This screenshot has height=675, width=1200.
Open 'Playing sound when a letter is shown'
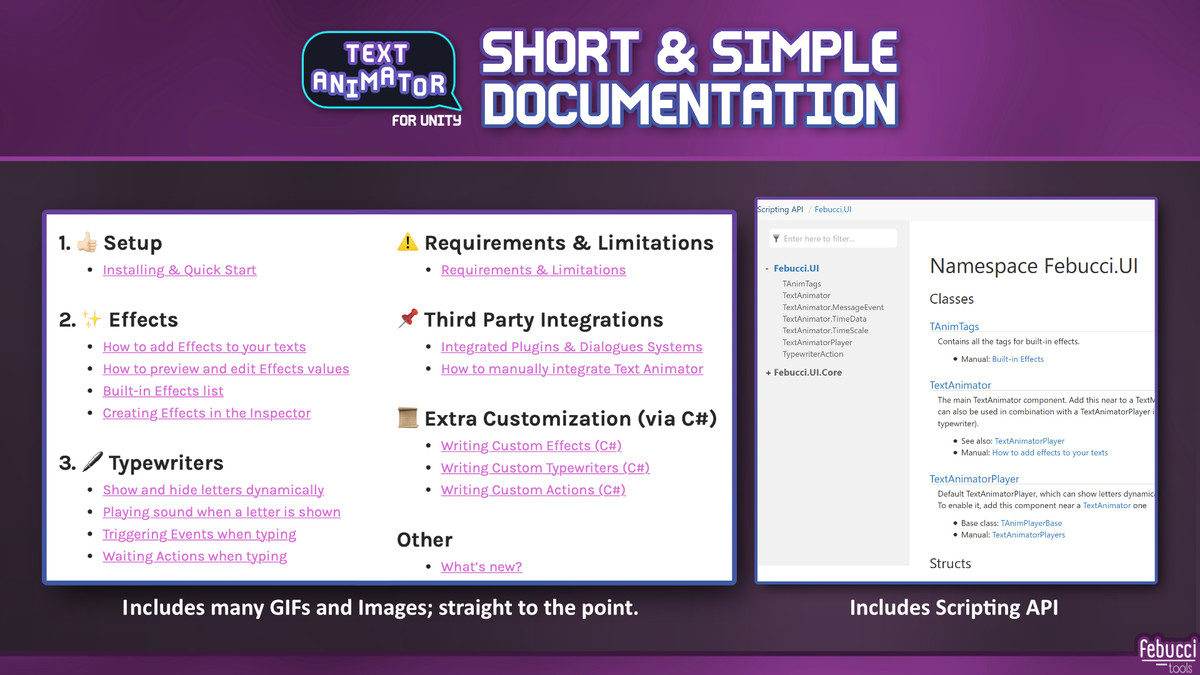(222, 512)
